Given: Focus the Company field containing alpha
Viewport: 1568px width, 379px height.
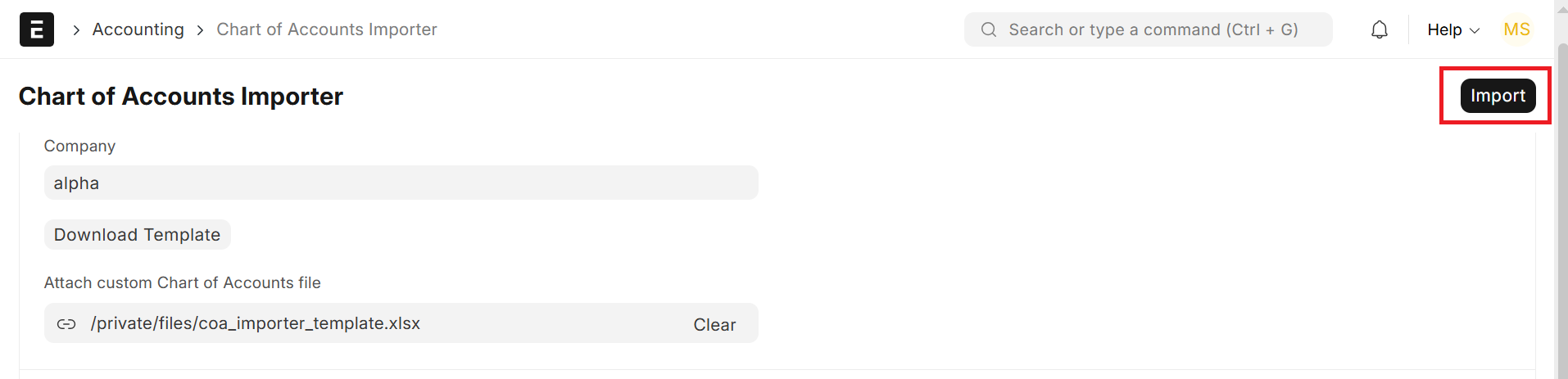Looking at the screenshot, I should point(401,183).
